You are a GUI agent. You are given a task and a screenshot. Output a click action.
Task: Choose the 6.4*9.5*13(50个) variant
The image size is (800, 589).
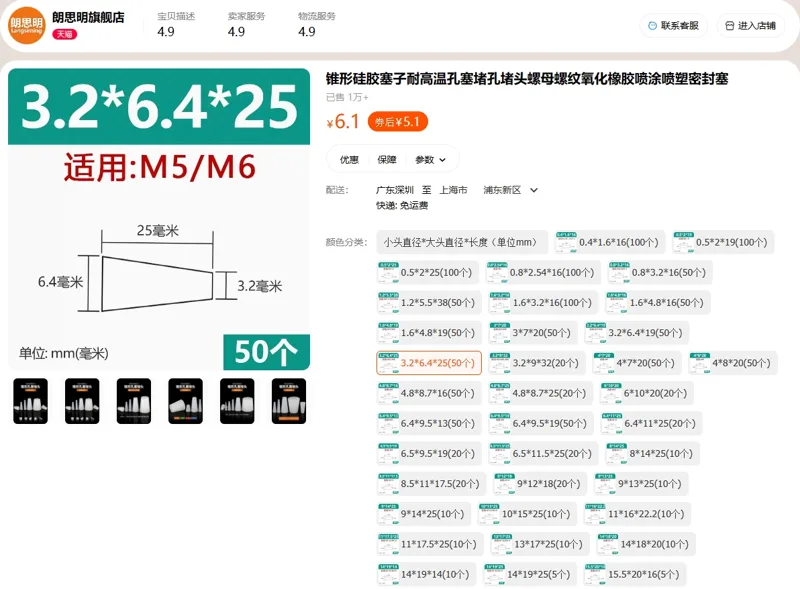coord(429,423)
